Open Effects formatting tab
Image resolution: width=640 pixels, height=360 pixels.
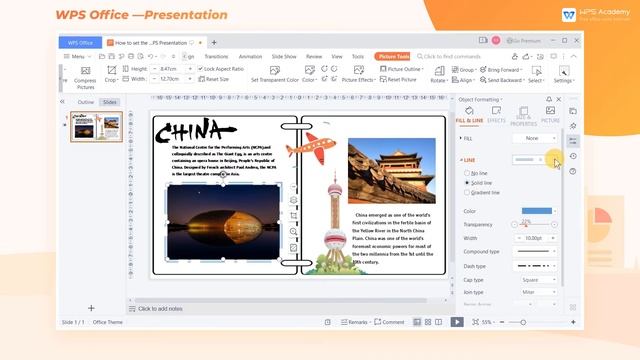496,115
